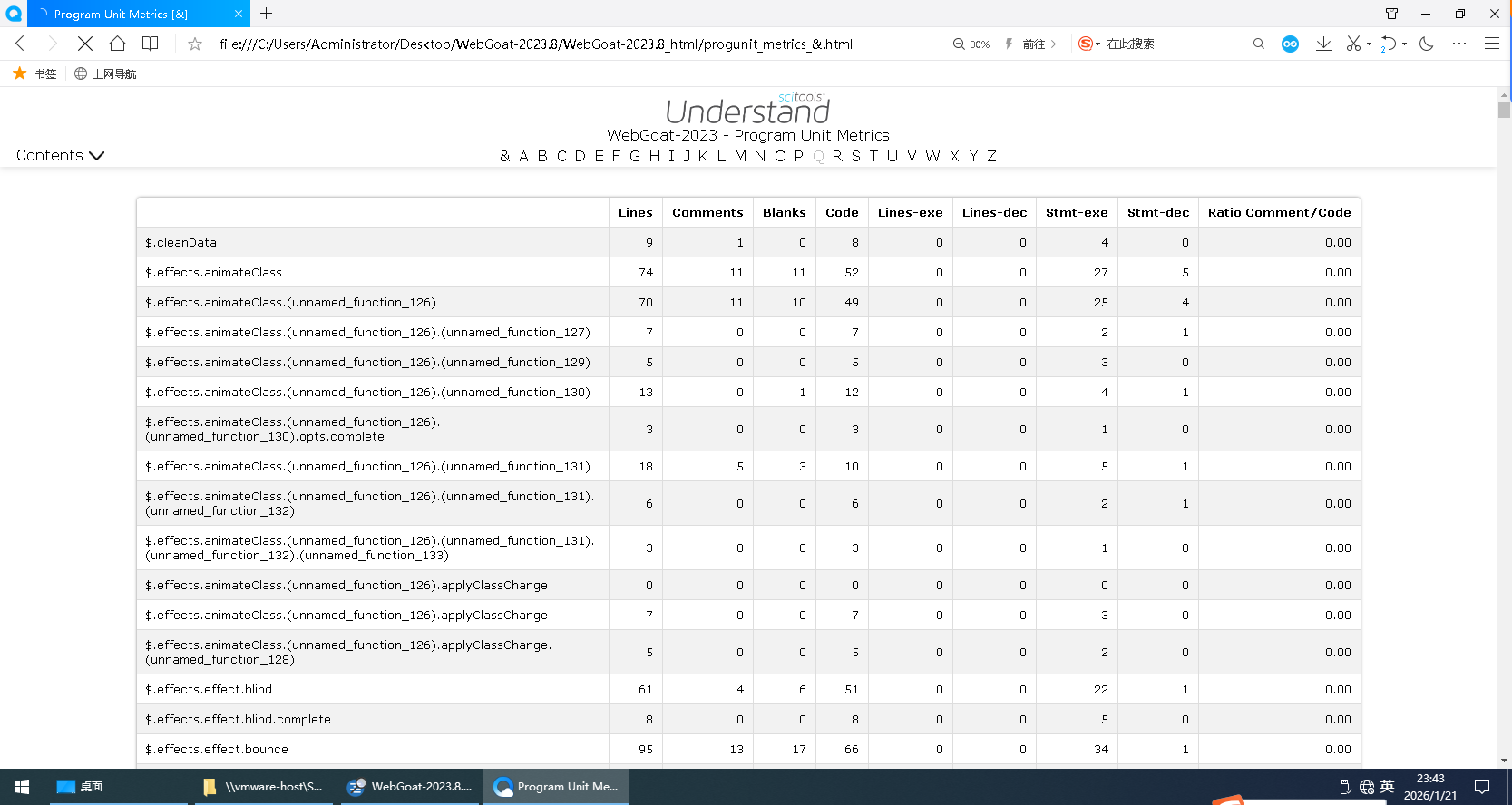1512x805 pixels.
Task: Toggle night mode with the moon icon
Action: [x=1427, y=44]
